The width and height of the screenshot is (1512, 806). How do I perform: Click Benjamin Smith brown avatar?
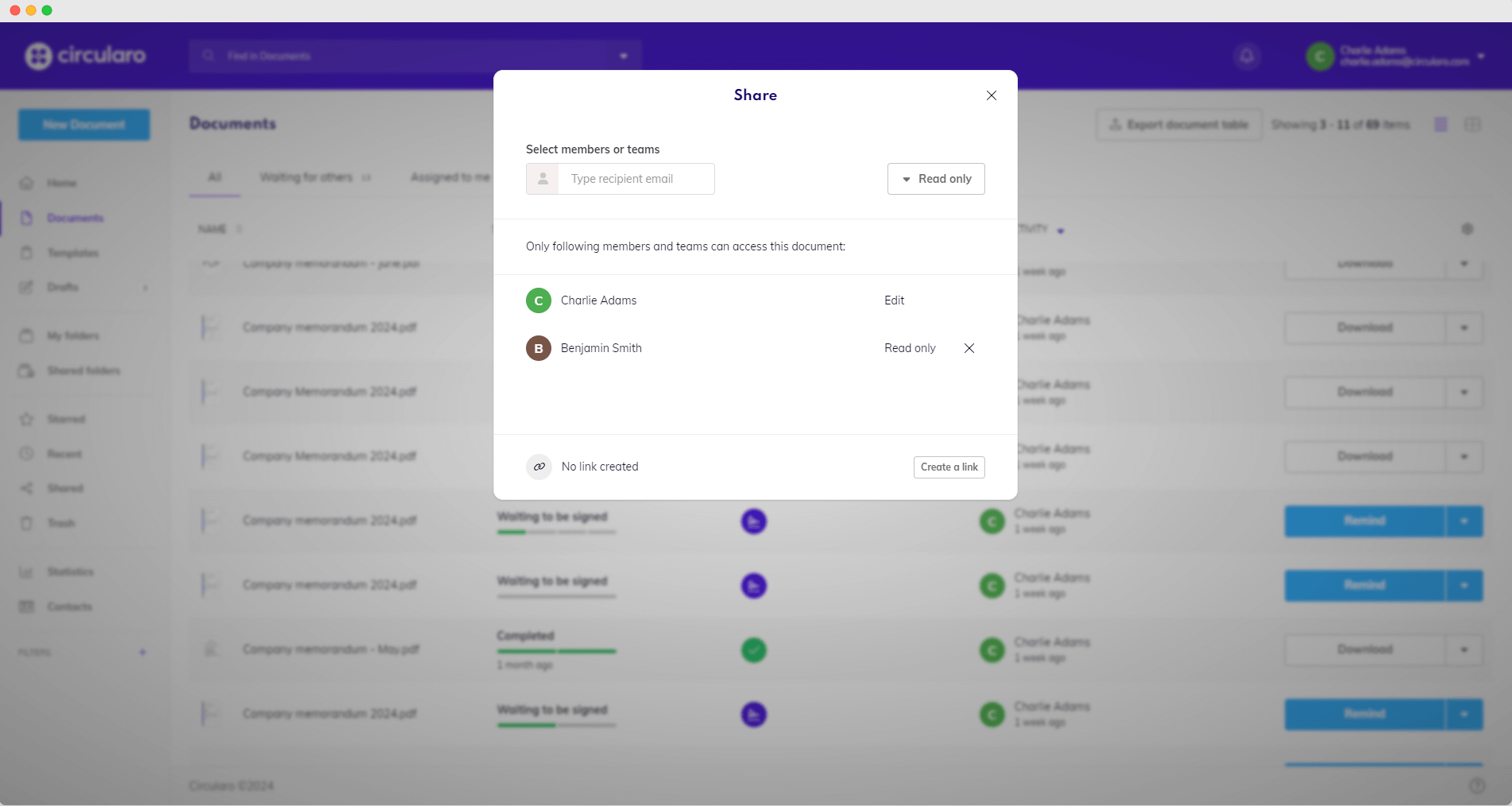click(x=539, y=348)
